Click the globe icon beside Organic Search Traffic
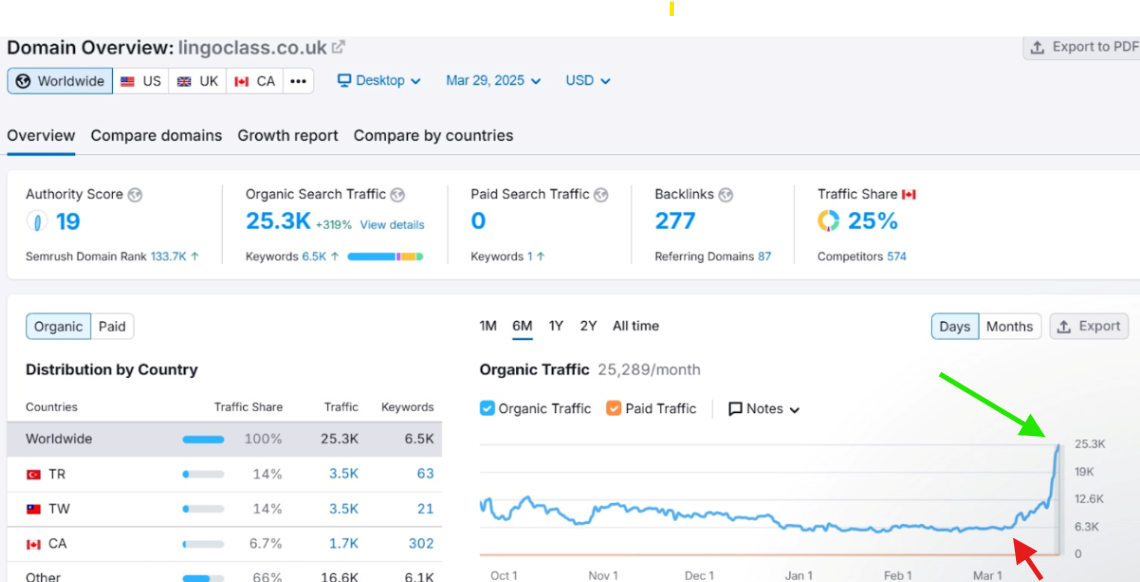 click(x=398, y=195)
